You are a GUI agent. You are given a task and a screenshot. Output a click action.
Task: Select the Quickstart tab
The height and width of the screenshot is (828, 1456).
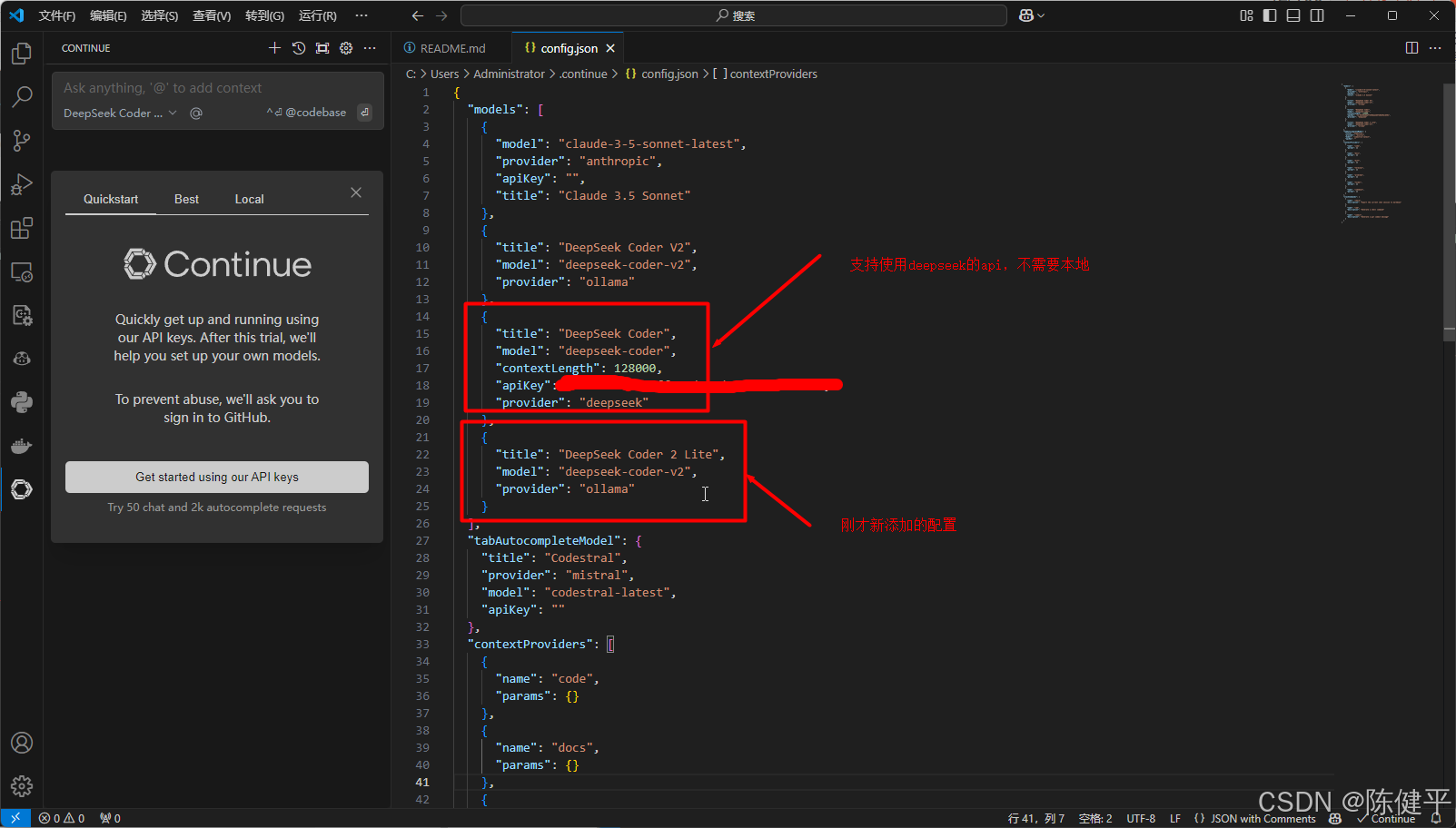[111, 199]
